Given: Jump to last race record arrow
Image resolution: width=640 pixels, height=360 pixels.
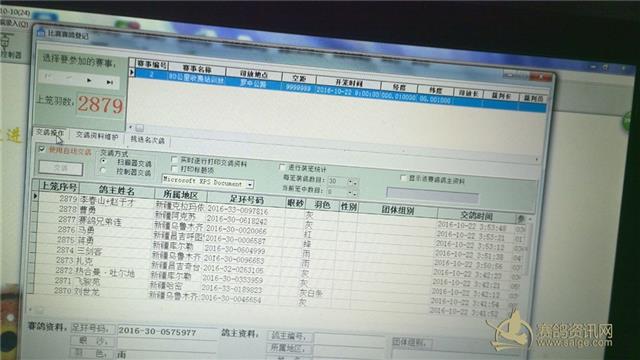Looking at the screenshot, I should [109, 82].
